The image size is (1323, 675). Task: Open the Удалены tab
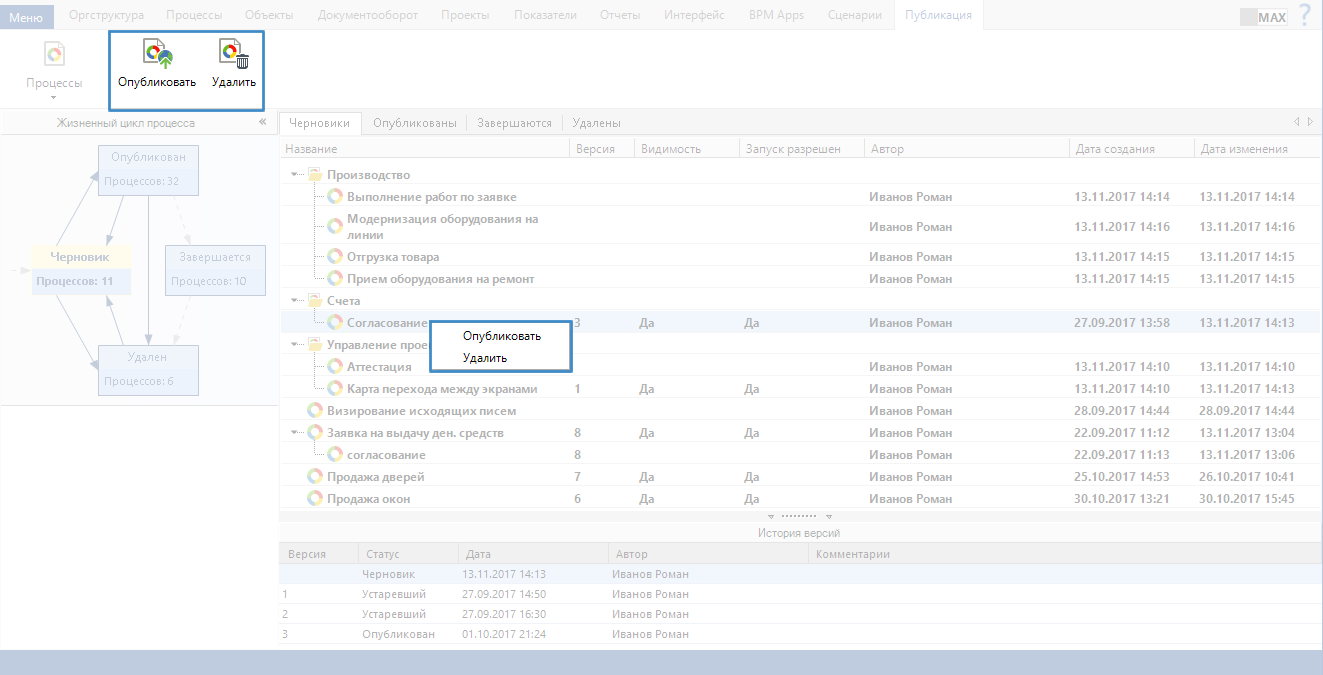pos(596,123)
